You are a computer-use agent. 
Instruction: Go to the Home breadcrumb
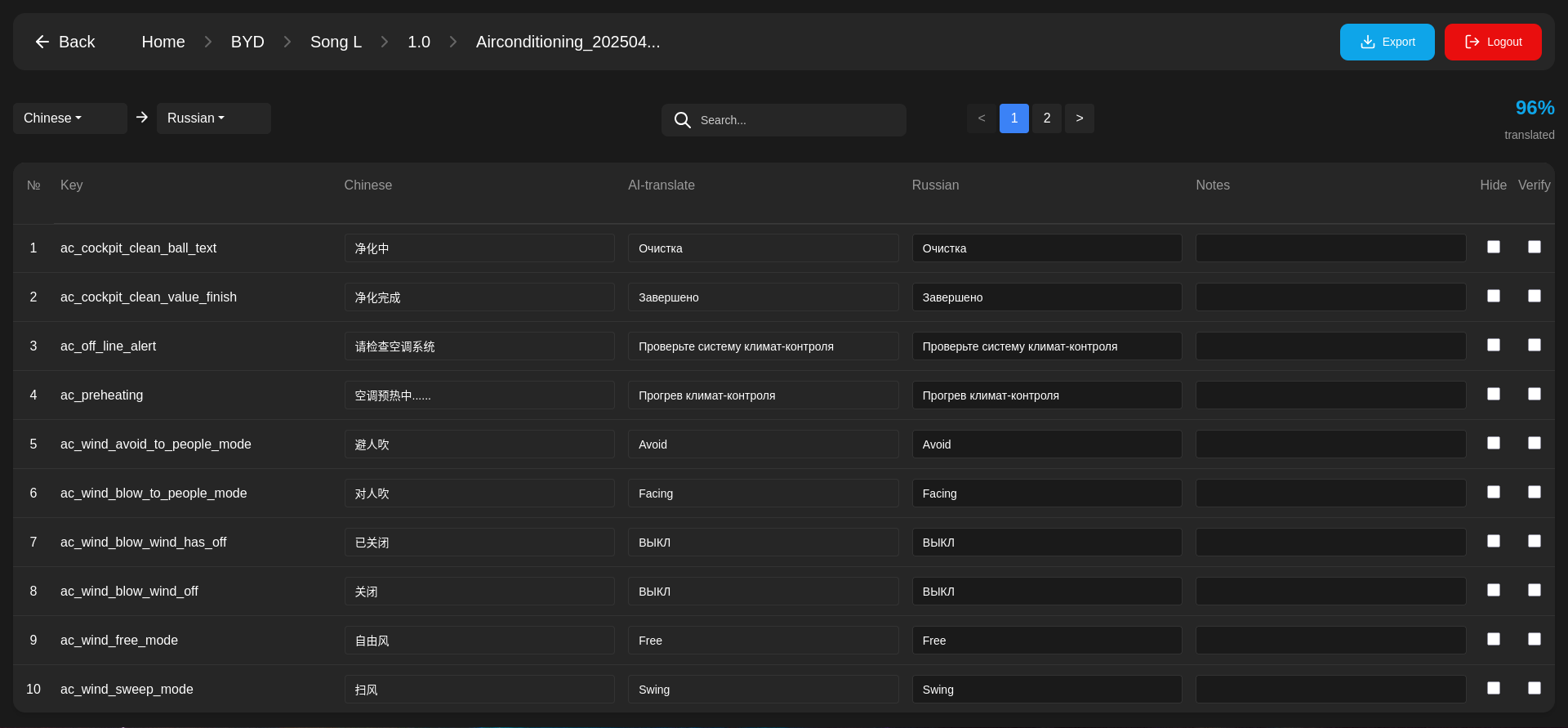point(163,42)
